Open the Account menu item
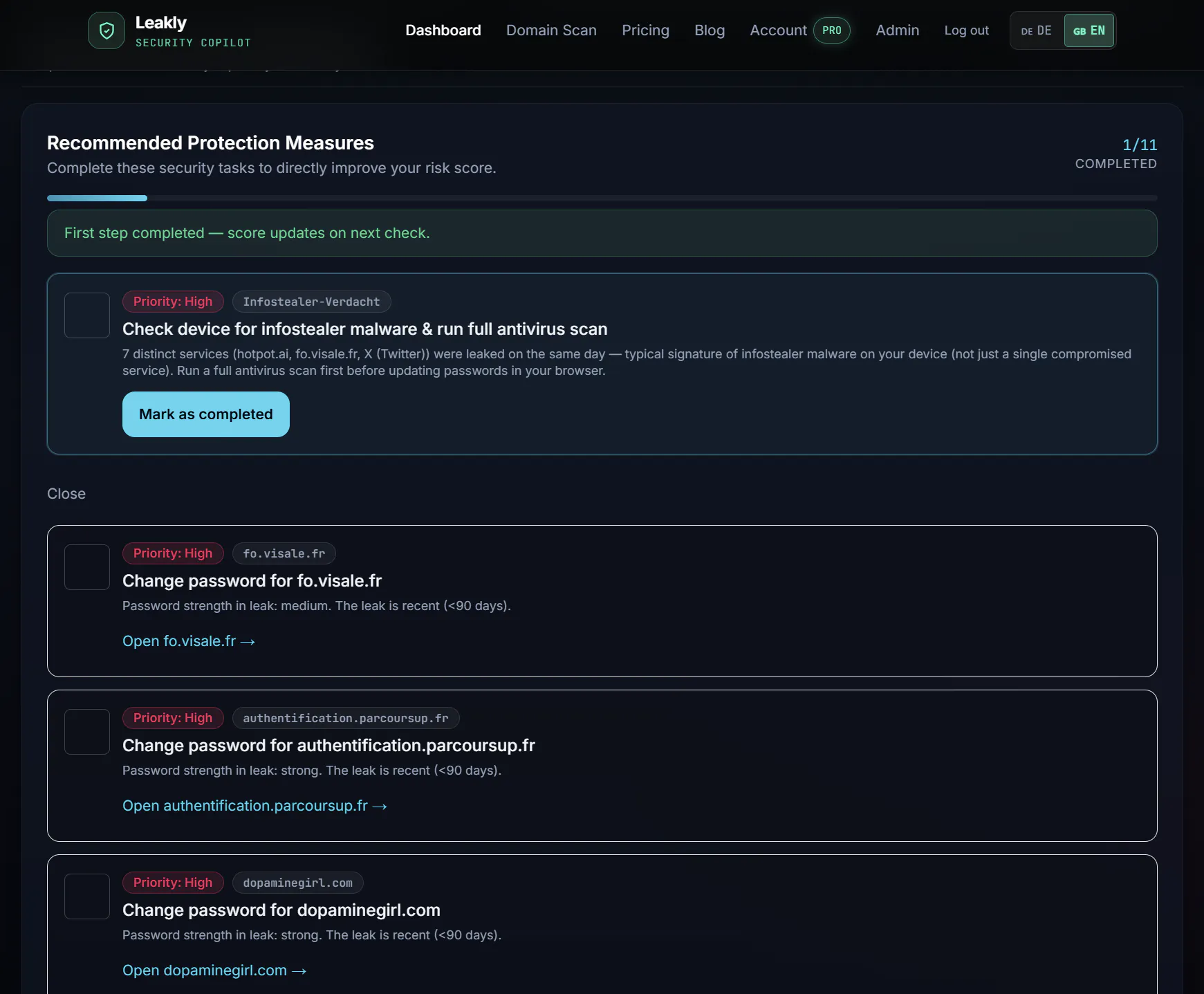Viewport: 1204px width, 994px height. coord(778,30)
